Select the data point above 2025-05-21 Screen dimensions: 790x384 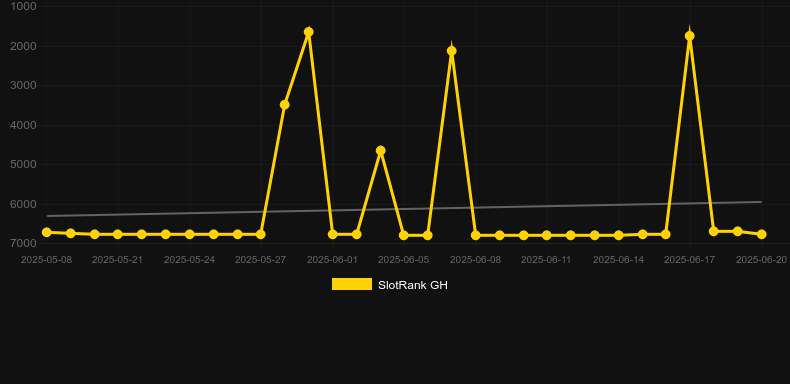(x=118, y=234)
